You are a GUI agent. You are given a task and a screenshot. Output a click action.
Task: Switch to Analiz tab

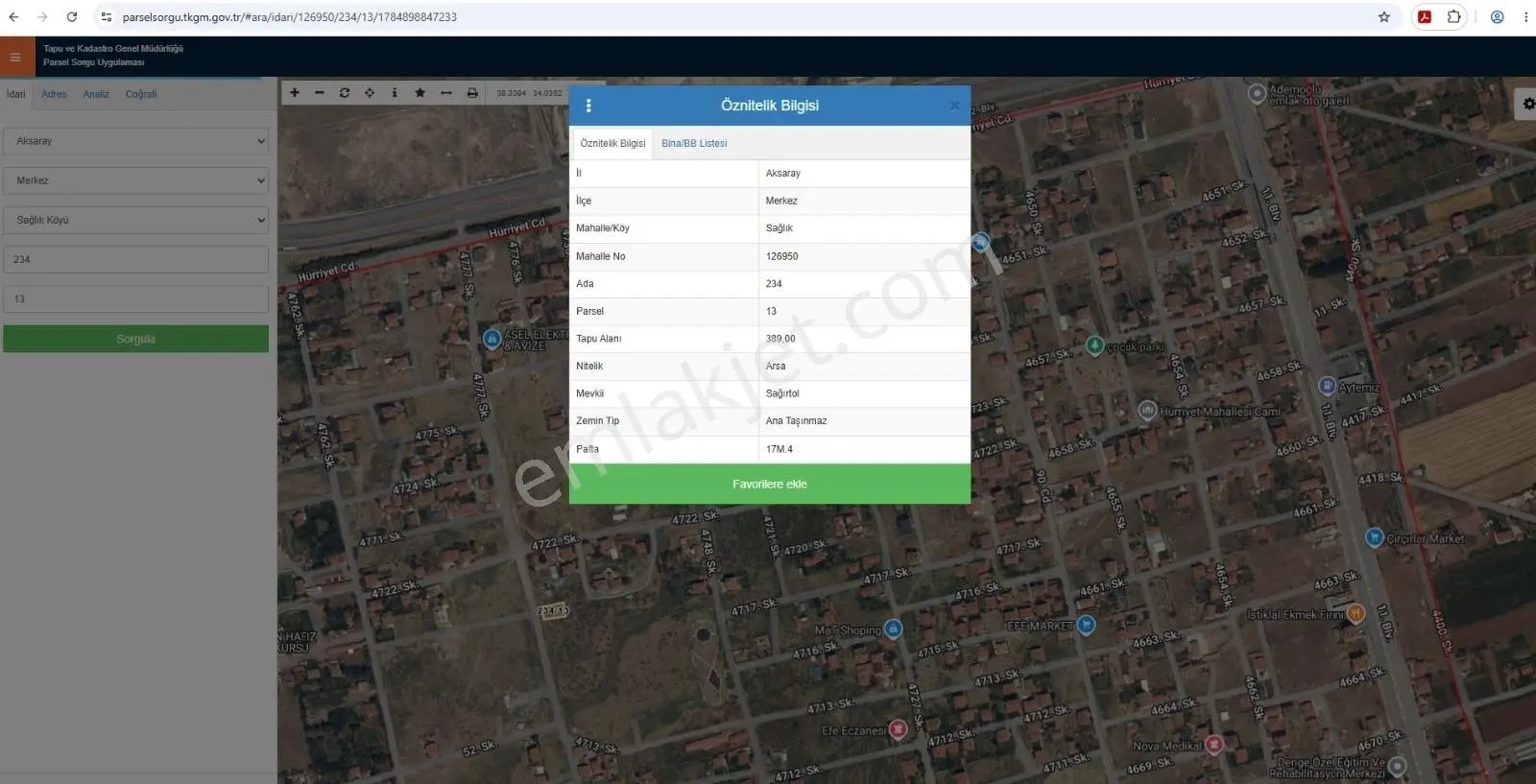click(96, 94)
